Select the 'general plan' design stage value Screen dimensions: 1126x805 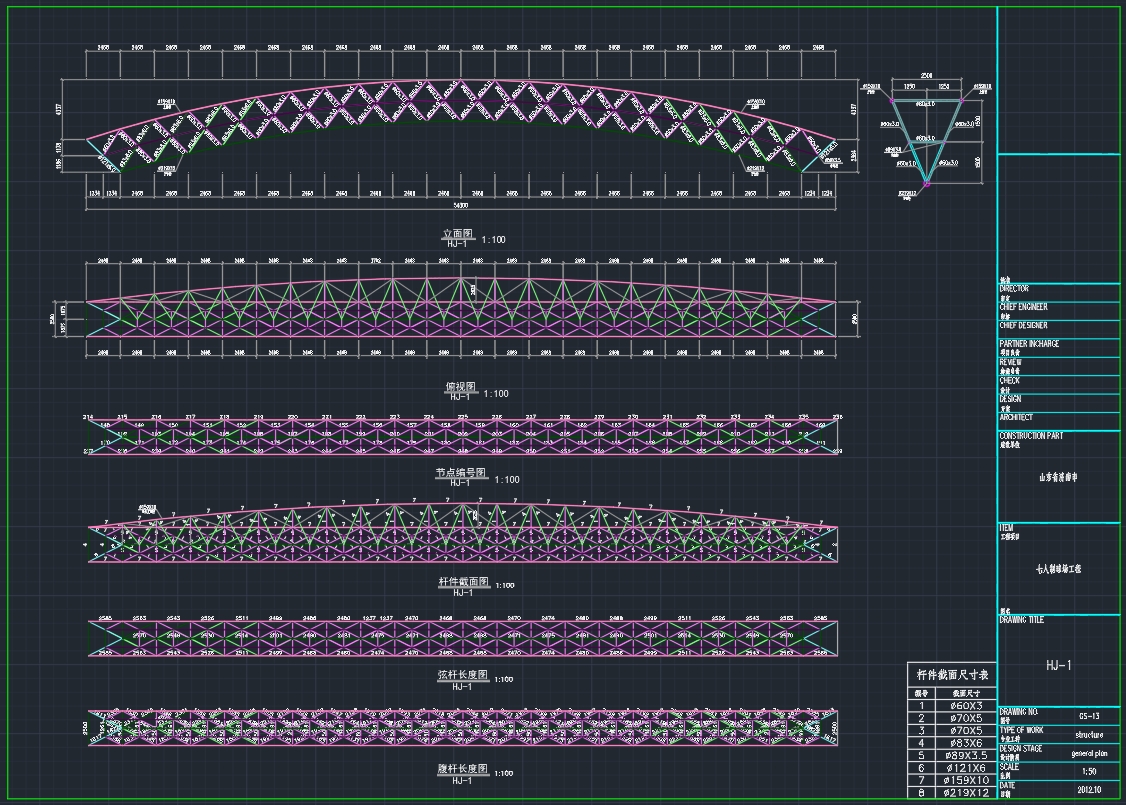click(1089, 753)
